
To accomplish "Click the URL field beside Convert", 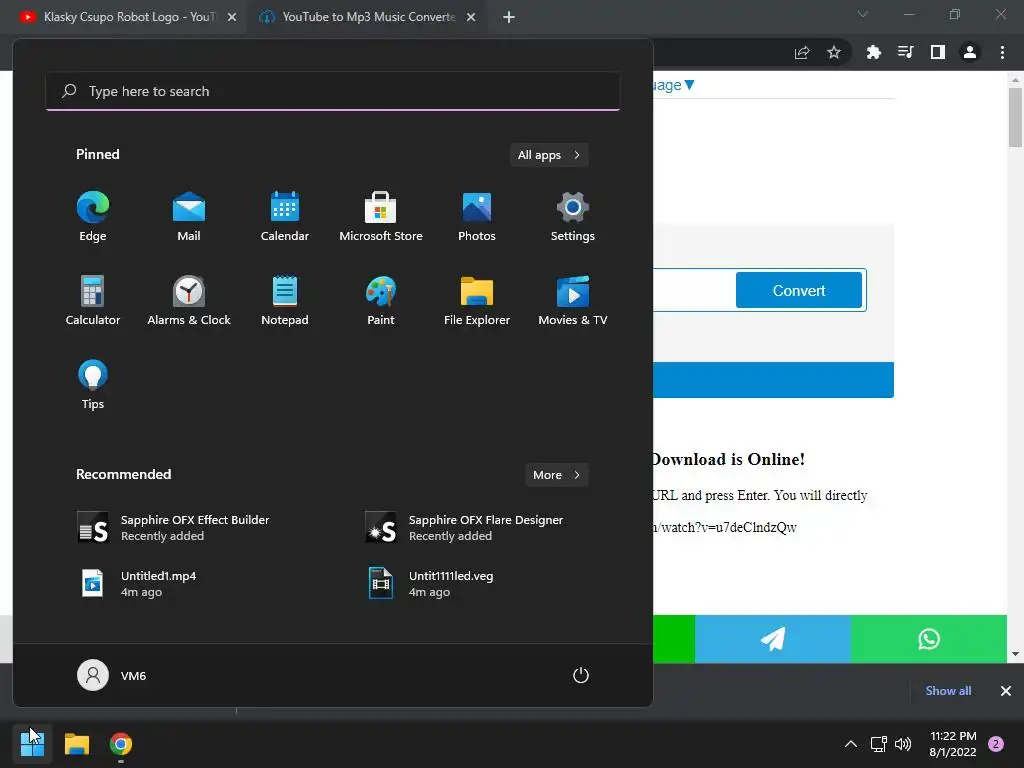I will [x=694, y=290].
